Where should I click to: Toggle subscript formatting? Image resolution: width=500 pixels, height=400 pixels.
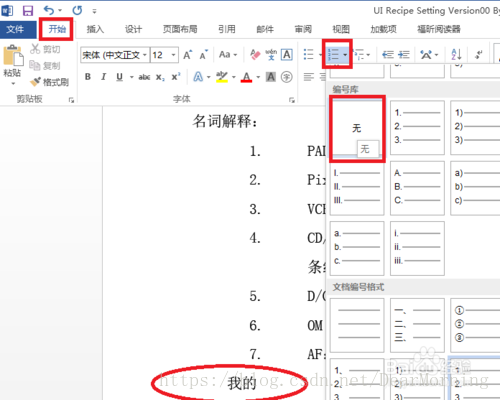[160, 78]
